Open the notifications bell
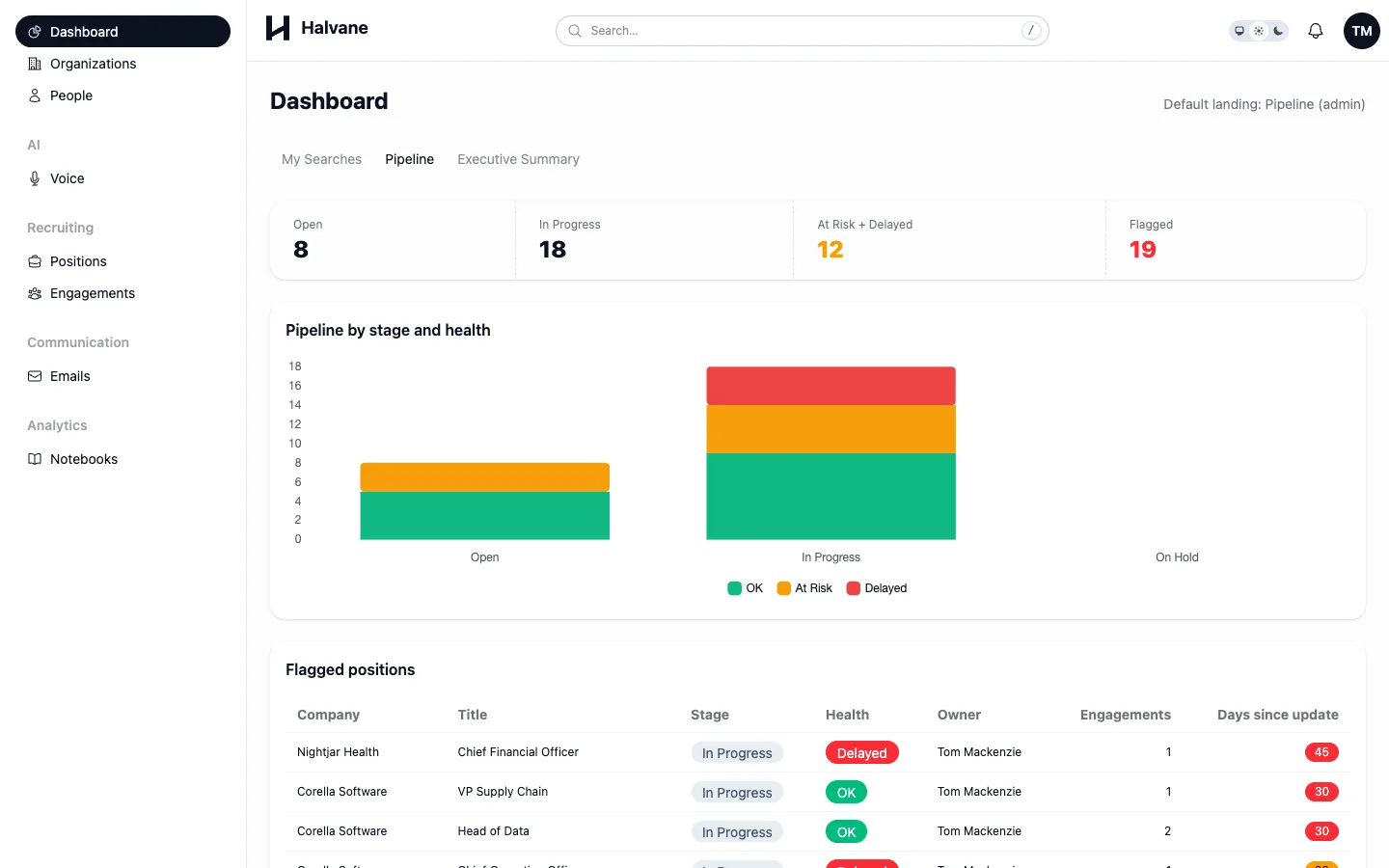 [x=1316, y=31]
